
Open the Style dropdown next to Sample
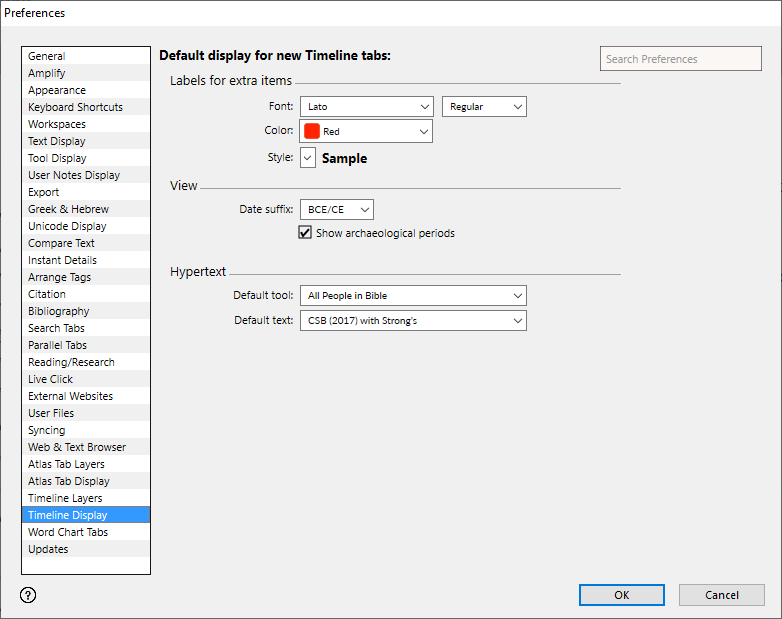click(308, 158)
